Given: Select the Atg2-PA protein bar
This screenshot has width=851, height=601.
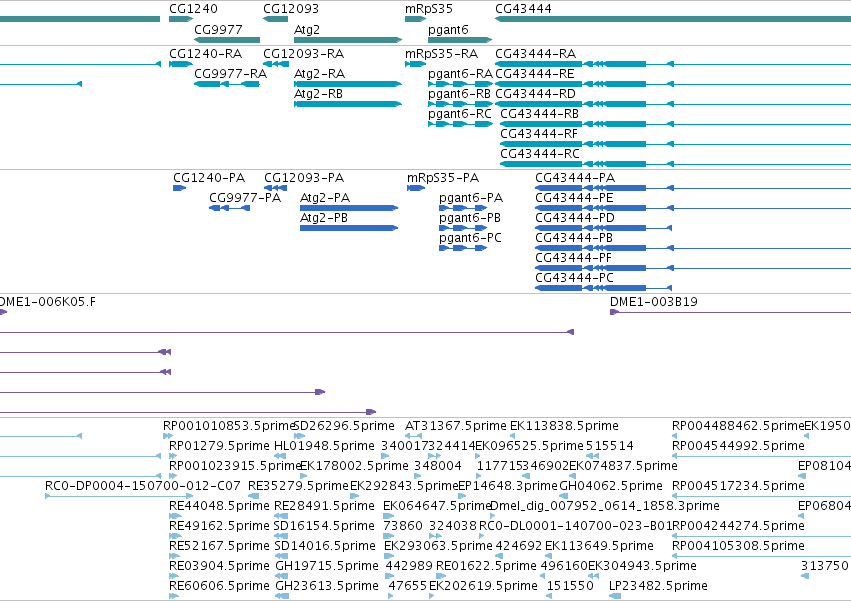Looking at the screenshot, I should tap(349, 208).
